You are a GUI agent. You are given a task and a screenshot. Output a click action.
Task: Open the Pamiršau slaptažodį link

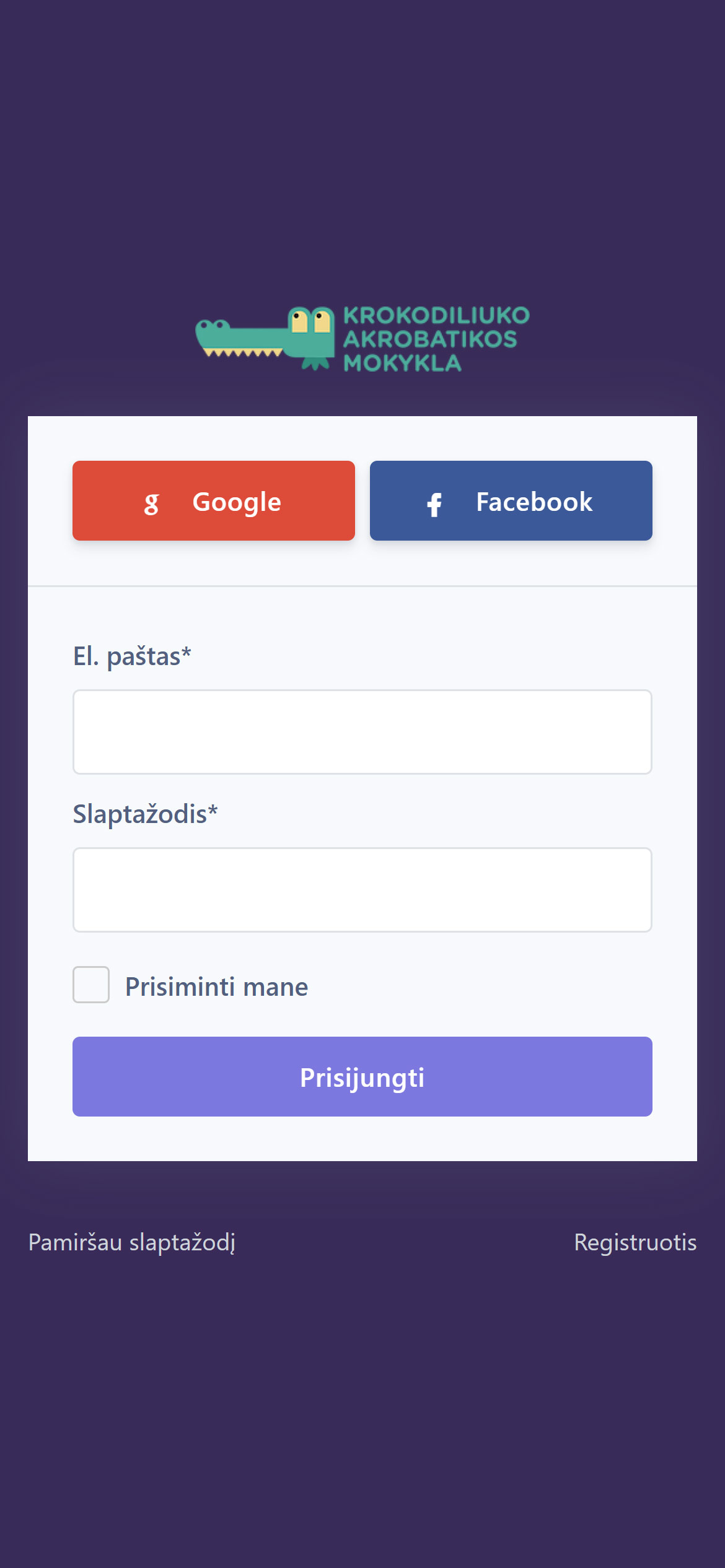(x=132, y=1242)
